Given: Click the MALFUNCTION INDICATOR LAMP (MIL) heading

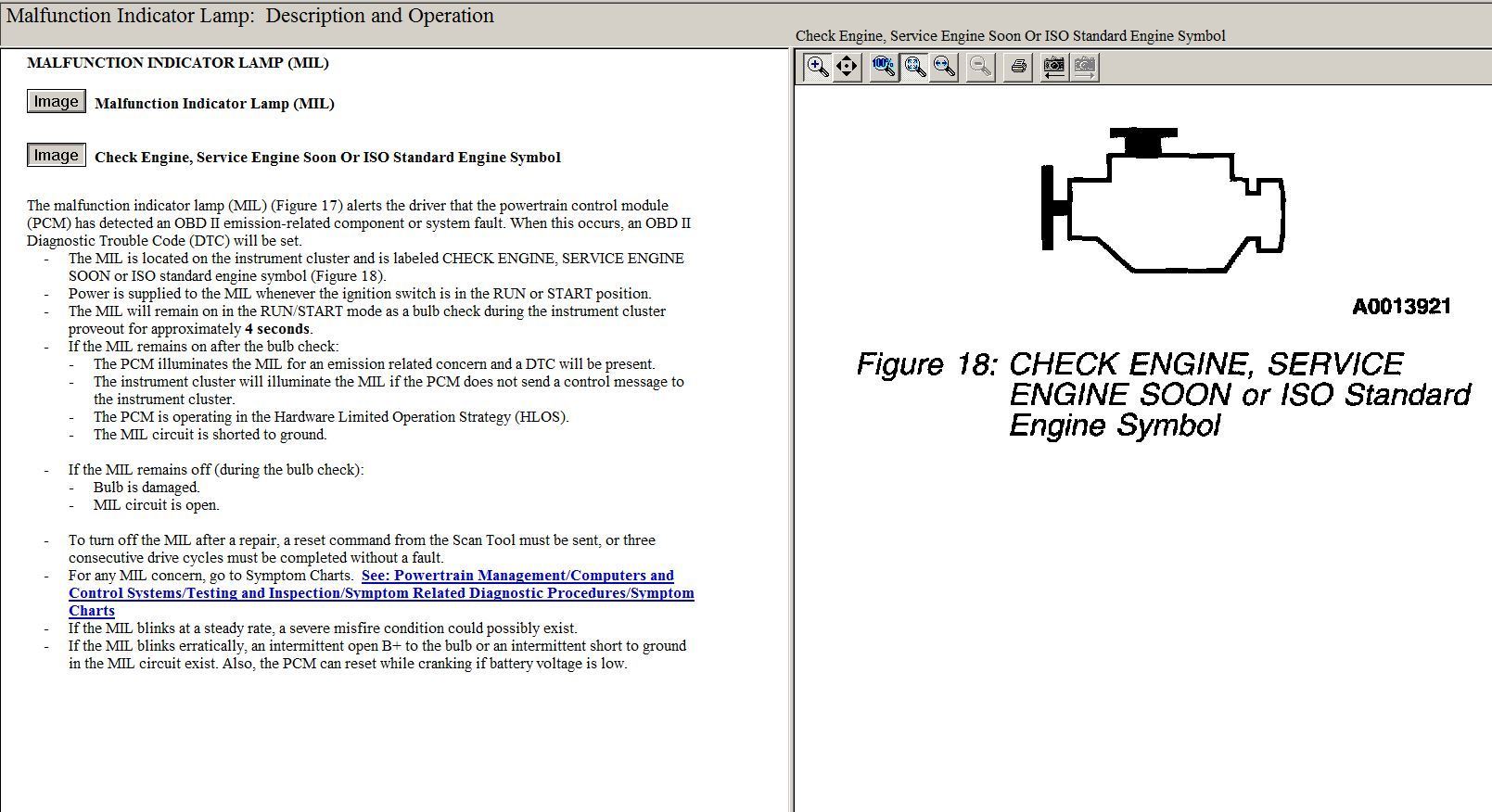Looking at the screenshot, I should [178, 63].
